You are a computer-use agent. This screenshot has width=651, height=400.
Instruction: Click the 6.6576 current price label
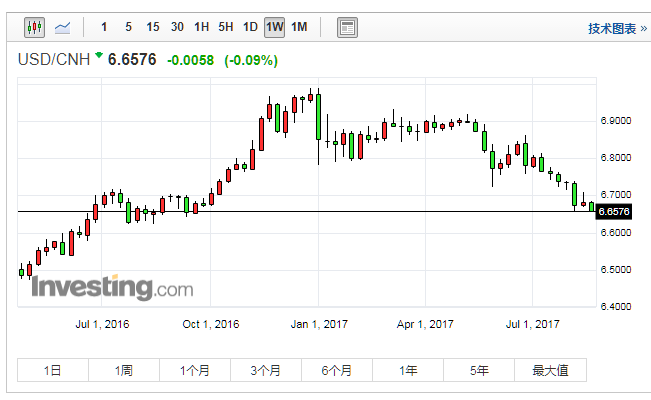coord(613,211)
